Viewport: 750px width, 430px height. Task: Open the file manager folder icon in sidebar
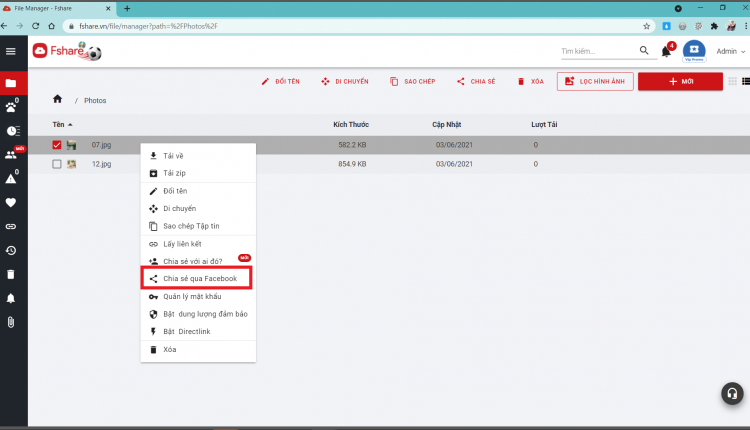tap(11, 83)
